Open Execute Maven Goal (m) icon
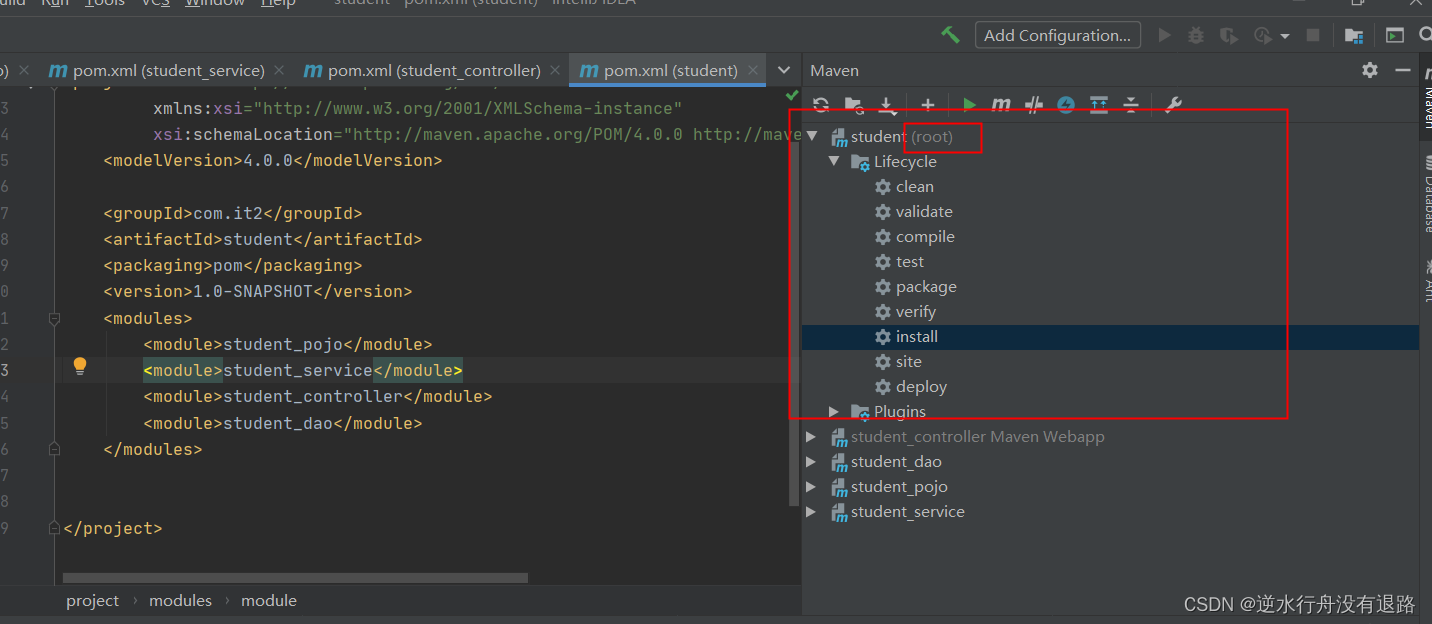Viewport: 1432px width, 624px height. [x=1001, y=104]
